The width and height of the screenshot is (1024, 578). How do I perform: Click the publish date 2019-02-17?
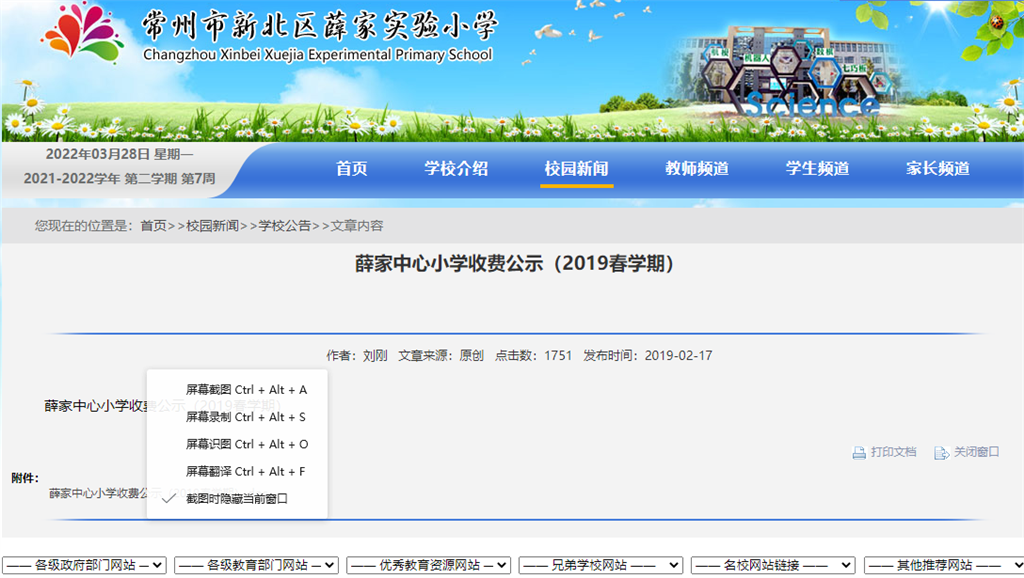tap(679, 356)
